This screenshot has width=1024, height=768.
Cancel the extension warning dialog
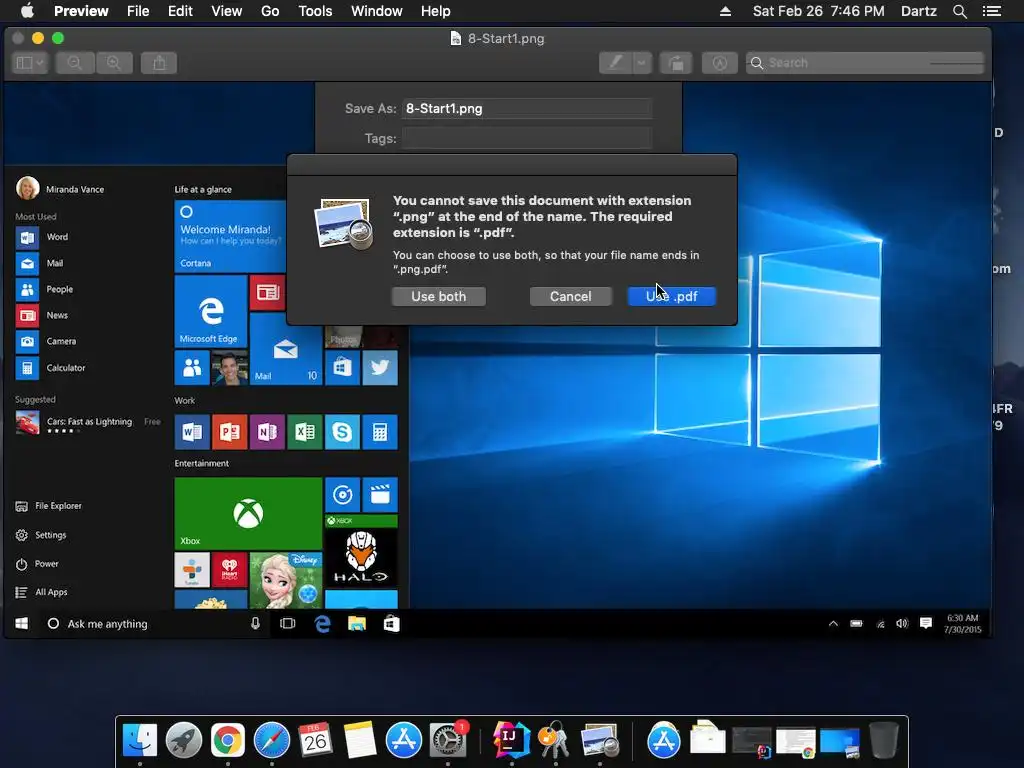[570, 296]
